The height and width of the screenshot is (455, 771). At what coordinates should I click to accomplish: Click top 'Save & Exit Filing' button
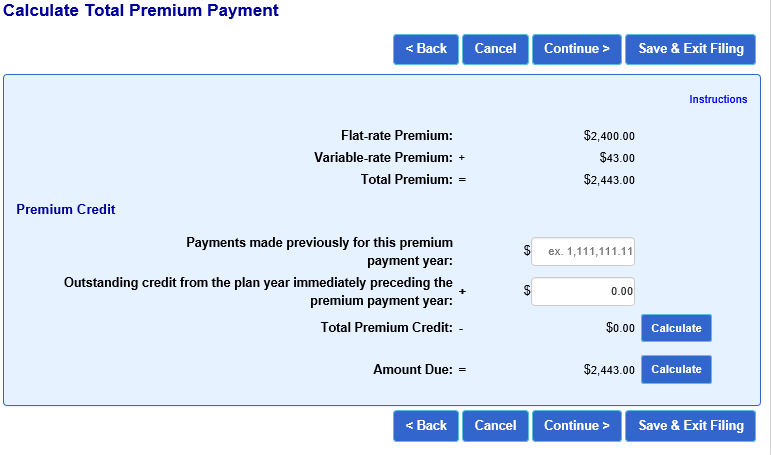pos(691,49)
